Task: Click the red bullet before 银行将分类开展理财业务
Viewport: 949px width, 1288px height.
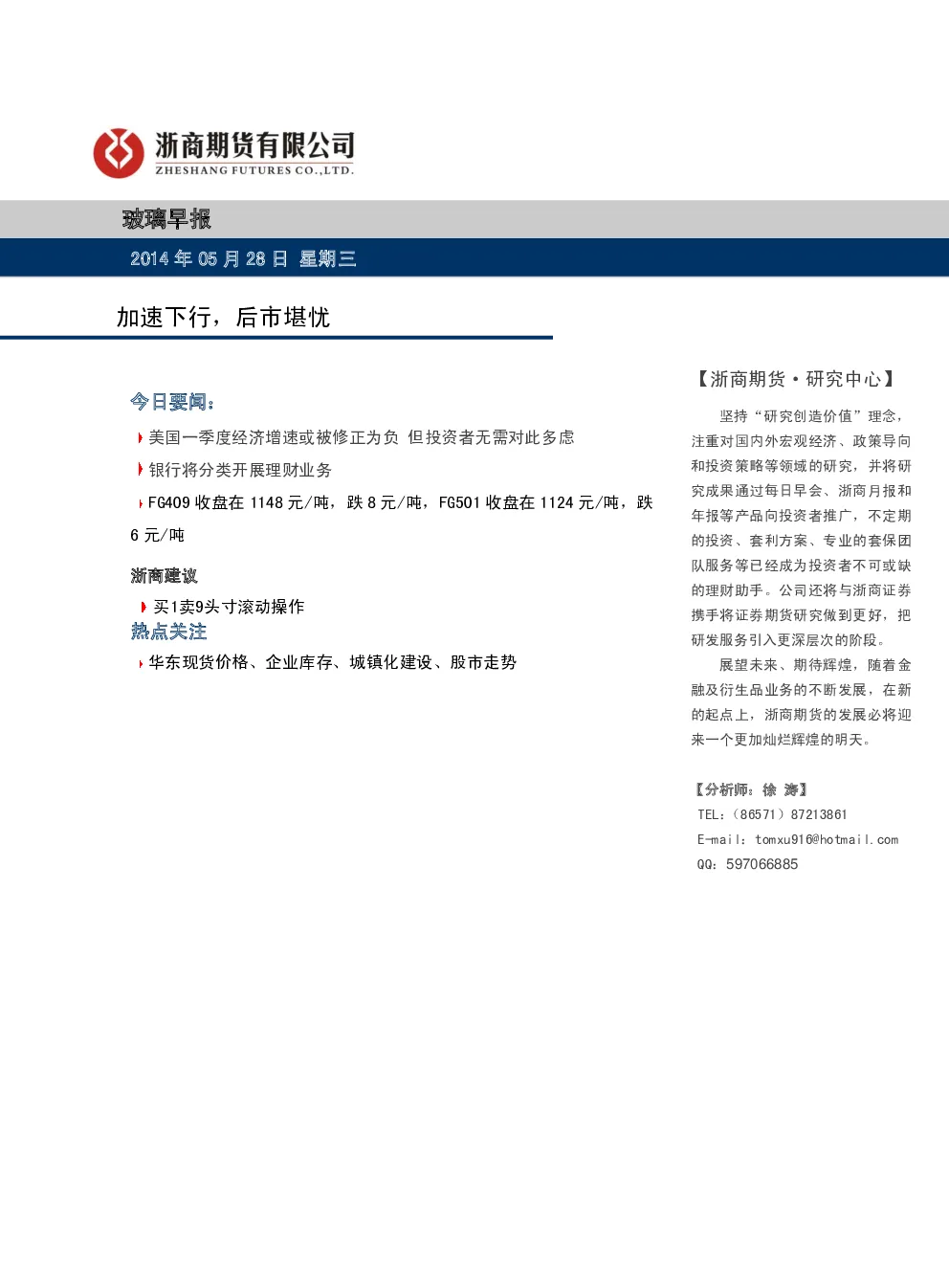Action: click(x=141, y=470)
